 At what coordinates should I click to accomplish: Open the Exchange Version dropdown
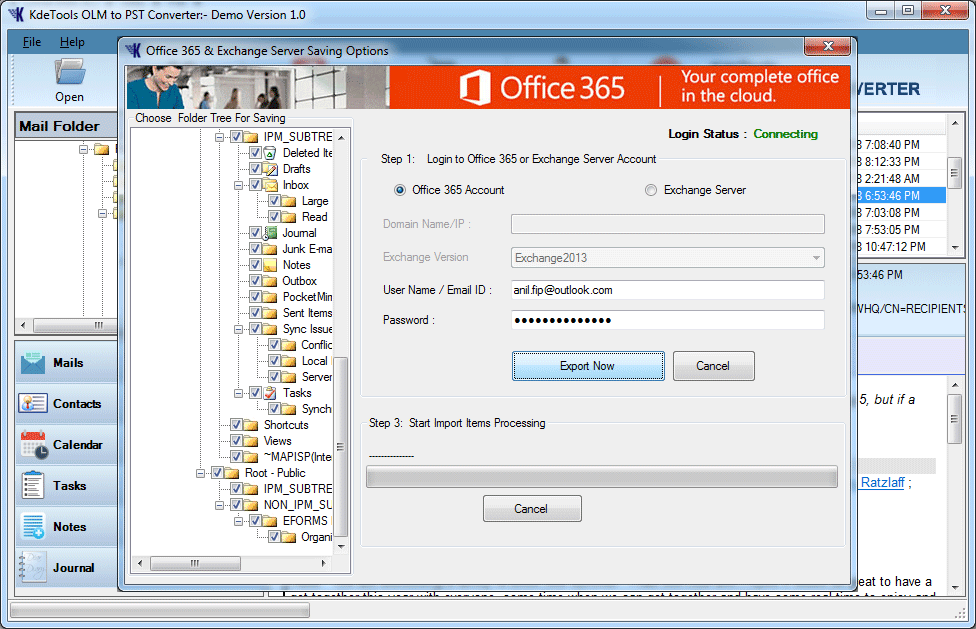(x=815, y=258)
